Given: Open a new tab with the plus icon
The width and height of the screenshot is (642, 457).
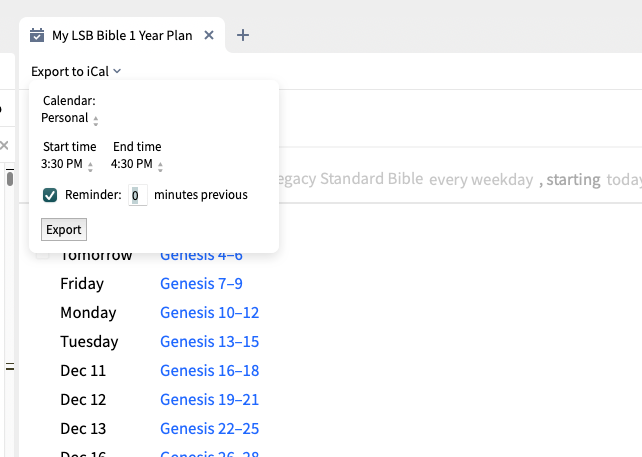Looking at the screenshot, I should 243,35.
